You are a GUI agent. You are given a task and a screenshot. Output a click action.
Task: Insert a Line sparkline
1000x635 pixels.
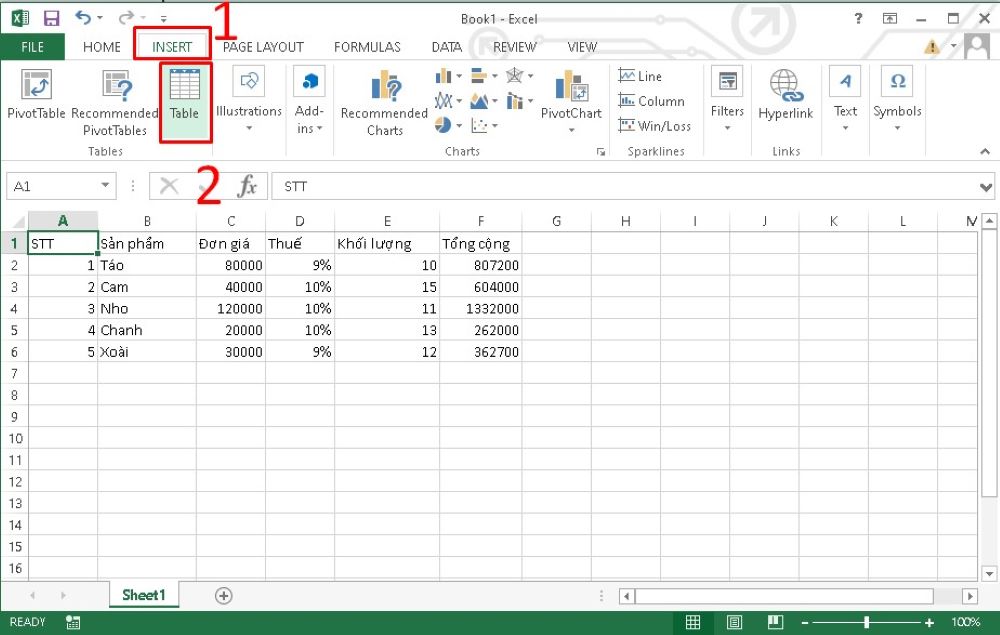point(641,76)
